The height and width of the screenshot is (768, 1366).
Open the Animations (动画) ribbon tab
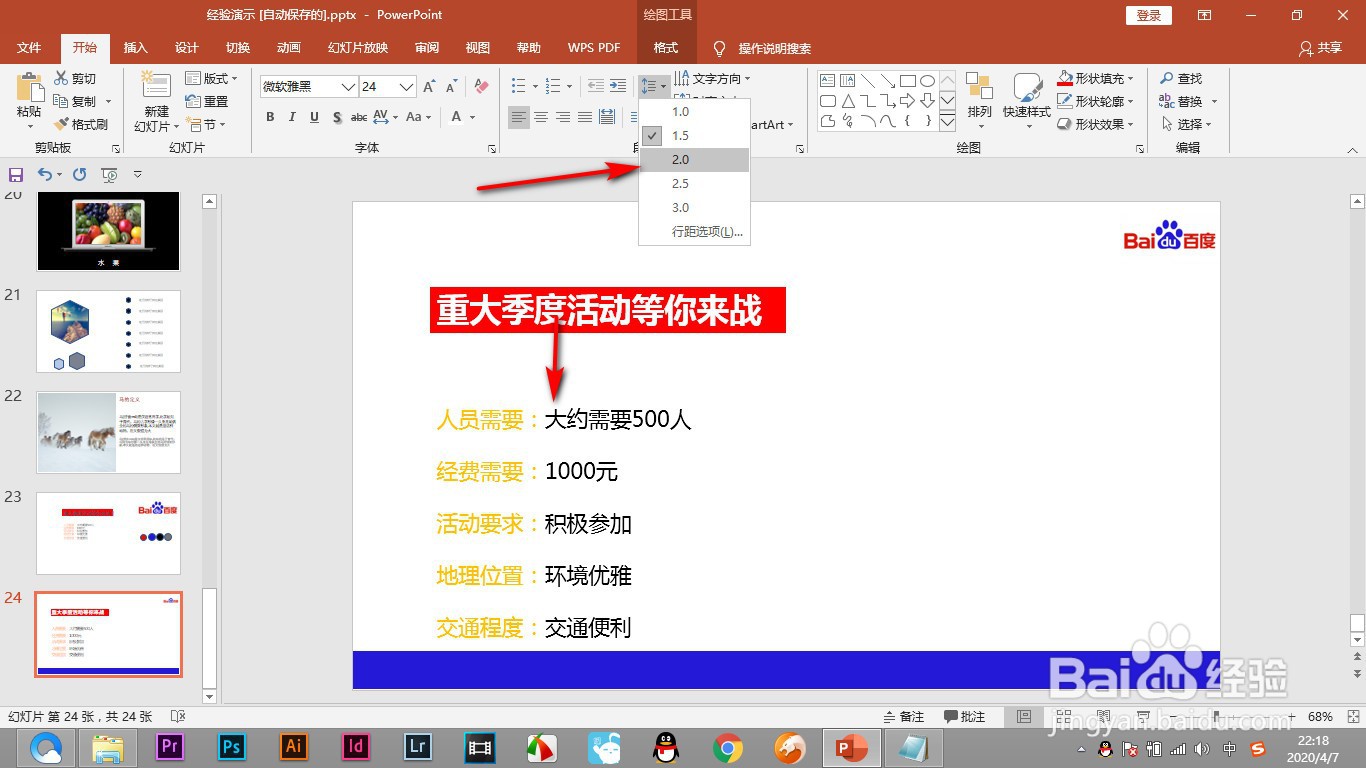tap(289, 48)
